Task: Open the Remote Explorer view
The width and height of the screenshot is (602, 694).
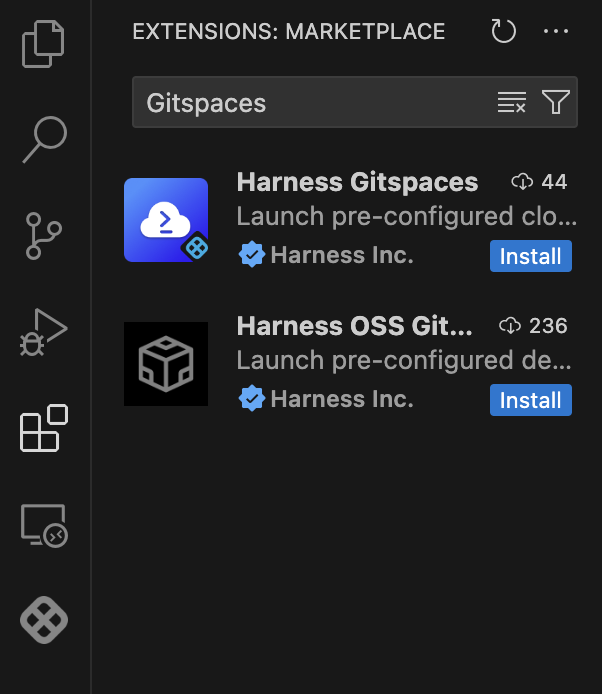Action: [x=44, y=526]
